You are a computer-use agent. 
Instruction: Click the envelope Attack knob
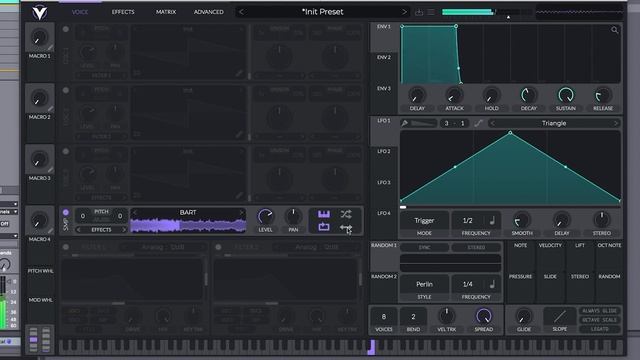click(x=454, y=96)
